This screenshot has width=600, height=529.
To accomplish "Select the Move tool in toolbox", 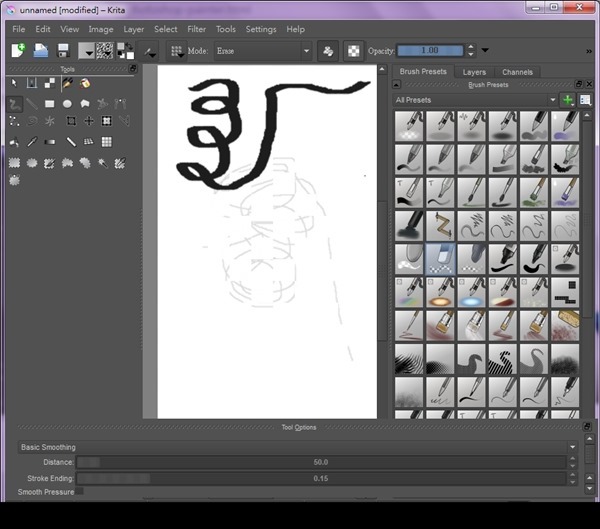I will [x=89, y=121].
